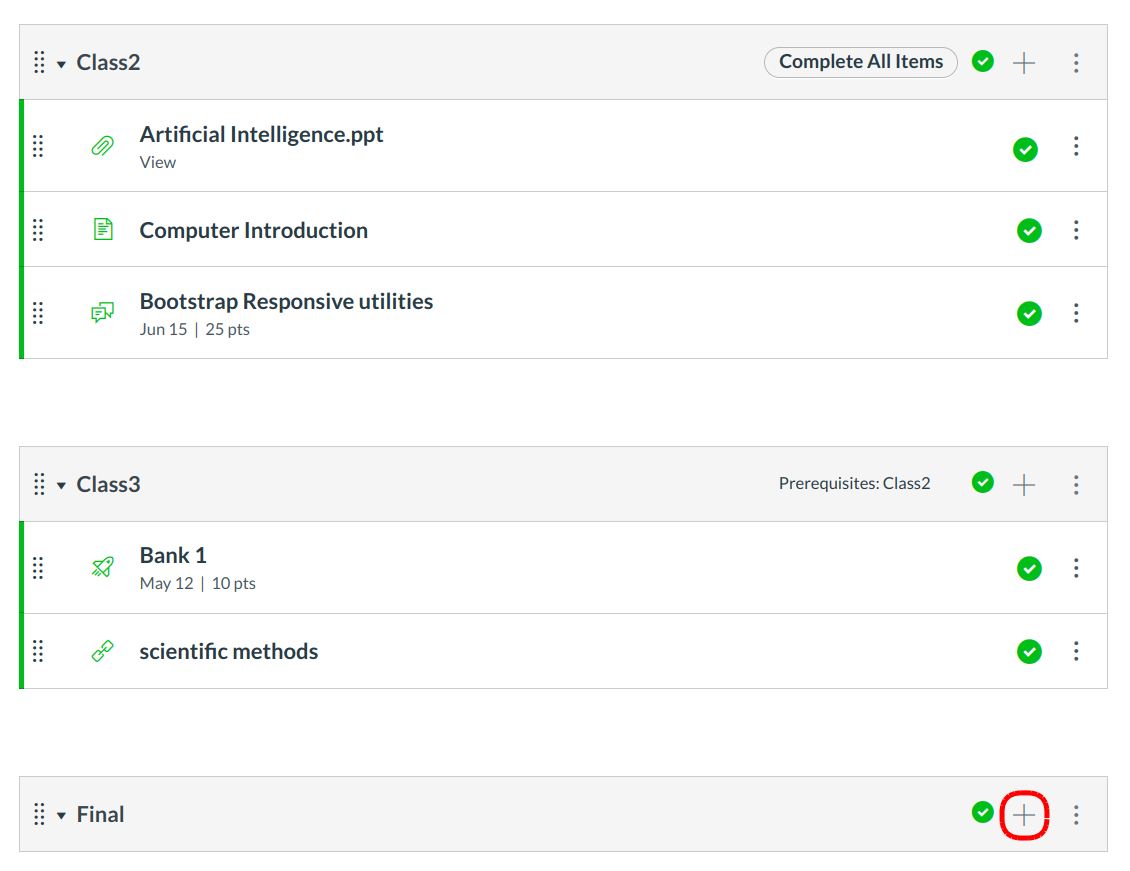Screen dimensions: 1130x871
Task: Open the Class3 module options menu
Action: coord(1076,485)
